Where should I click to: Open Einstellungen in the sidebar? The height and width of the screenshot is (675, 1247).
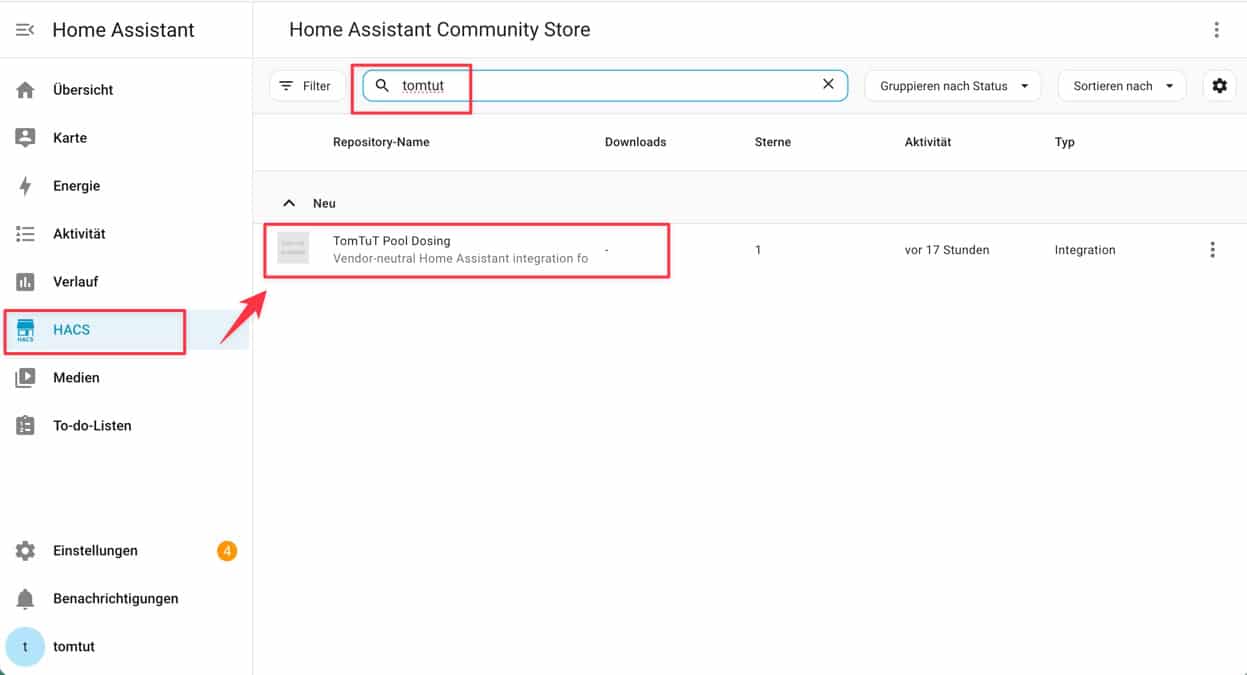coord(95,551)
